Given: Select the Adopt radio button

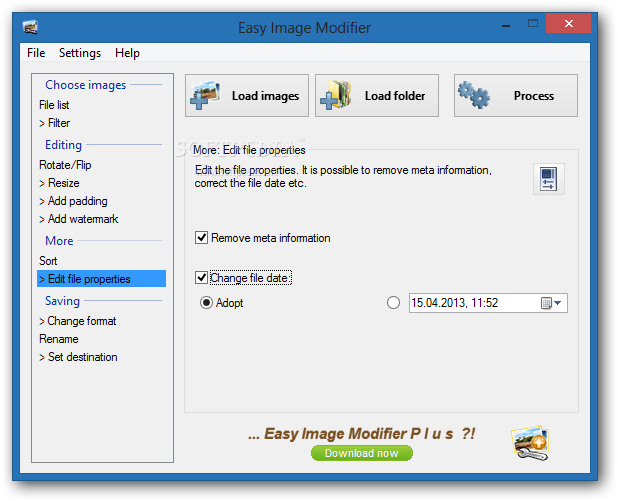Looking at the screenshot, I should pos(206,303).
